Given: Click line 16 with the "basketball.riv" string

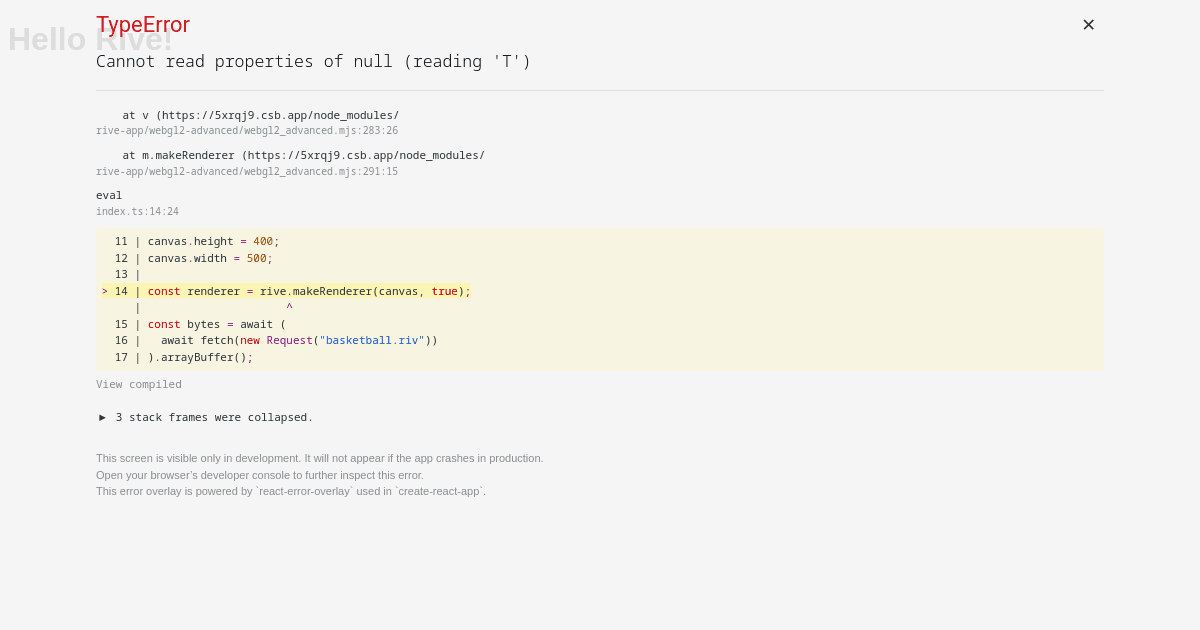Looking at the screenshot, I should 276,341.
